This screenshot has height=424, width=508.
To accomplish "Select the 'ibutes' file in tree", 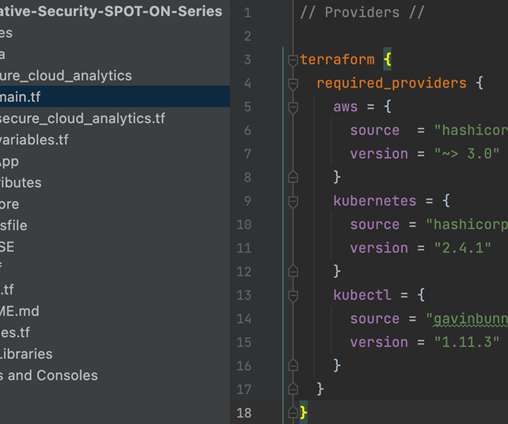I will tap(21, 183).
